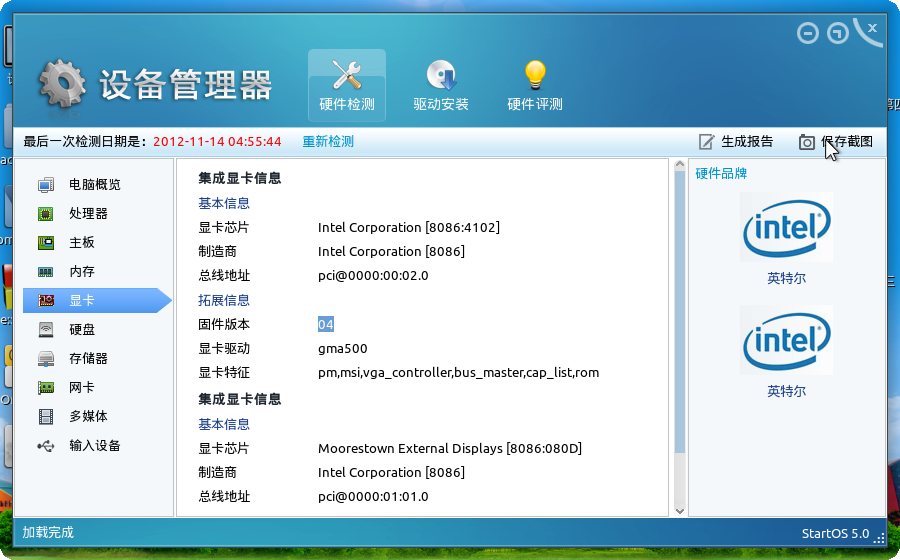The image size is (900, 560).
Task: Click the driver value gma500
Action: tap(343, 349)
